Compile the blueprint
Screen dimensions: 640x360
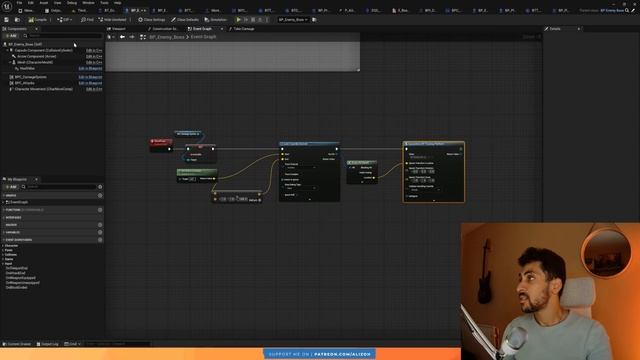[38, 20]
